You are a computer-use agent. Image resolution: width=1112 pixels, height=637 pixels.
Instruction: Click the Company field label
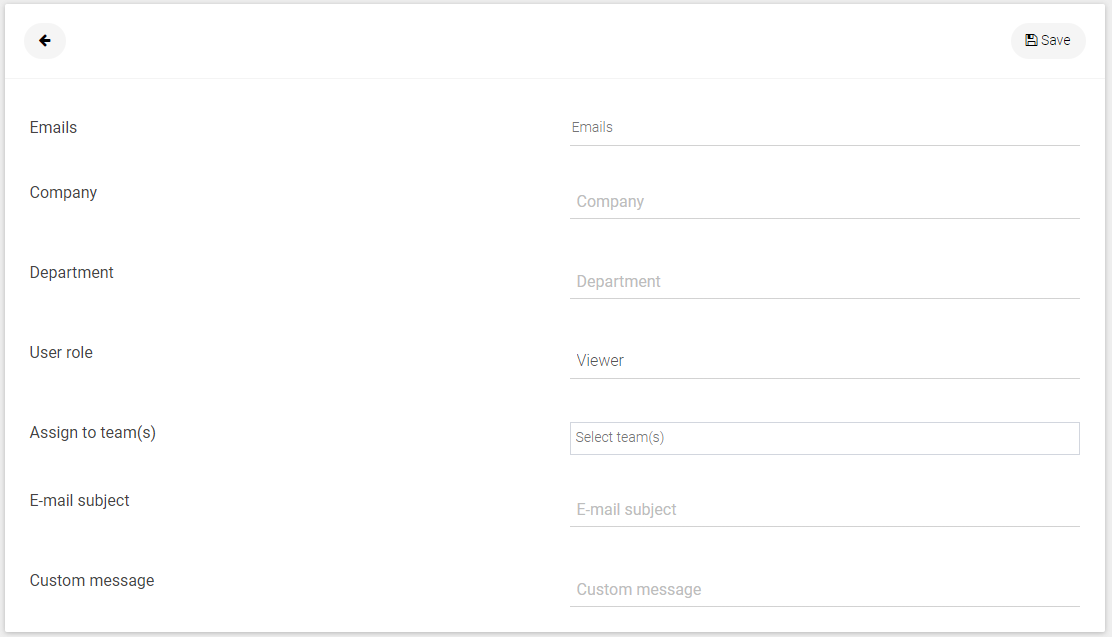pyautogui.click(x=63, y=193)
